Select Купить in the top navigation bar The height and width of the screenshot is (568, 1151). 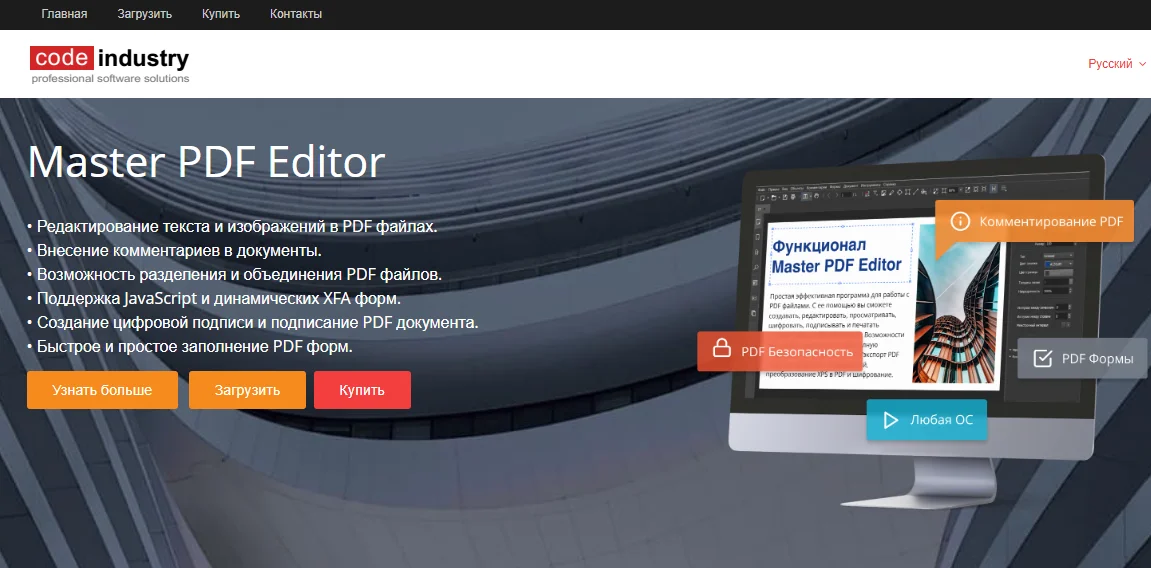221,14
